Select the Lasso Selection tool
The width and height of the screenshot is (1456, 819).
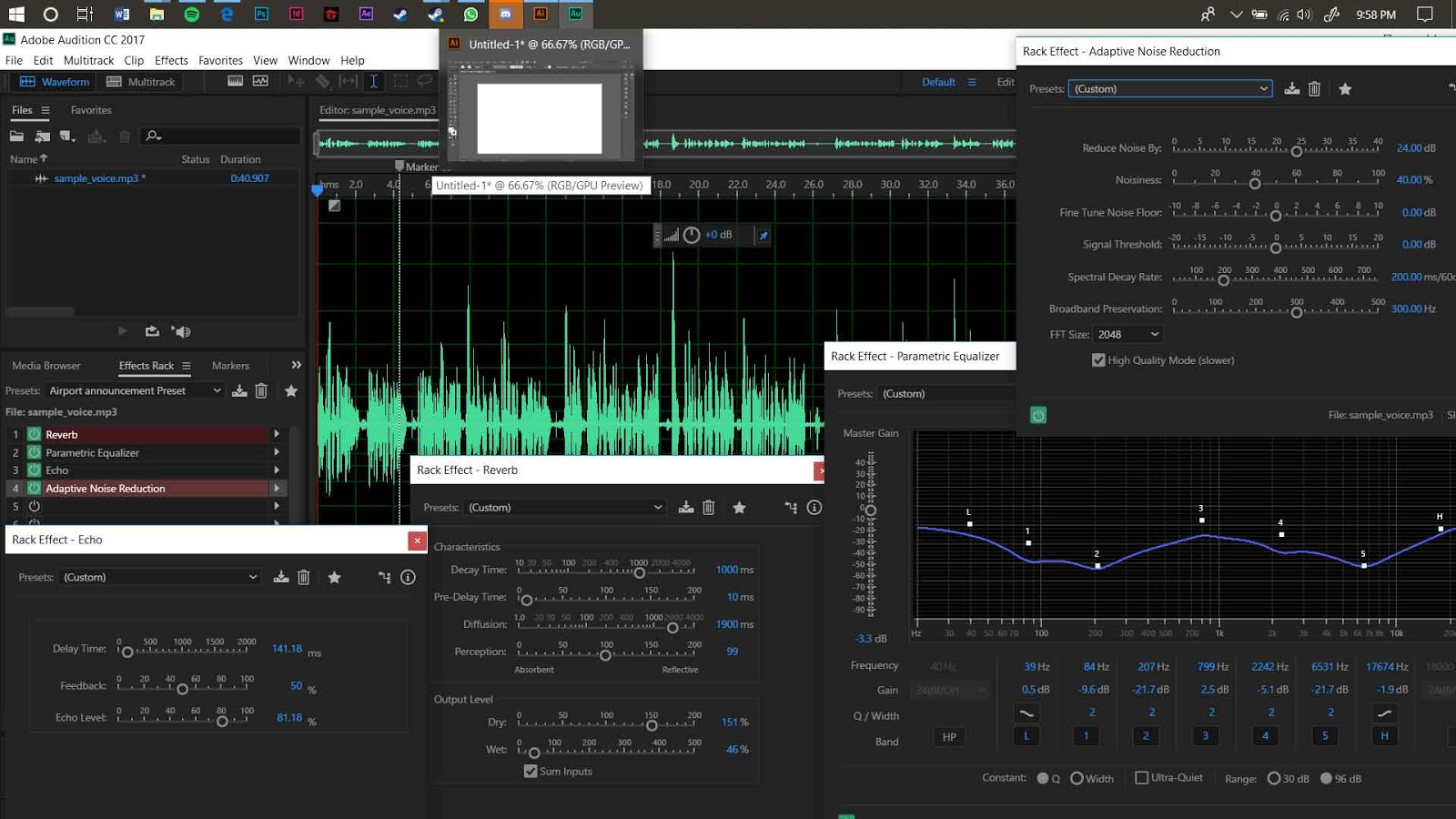coord(424,81)
